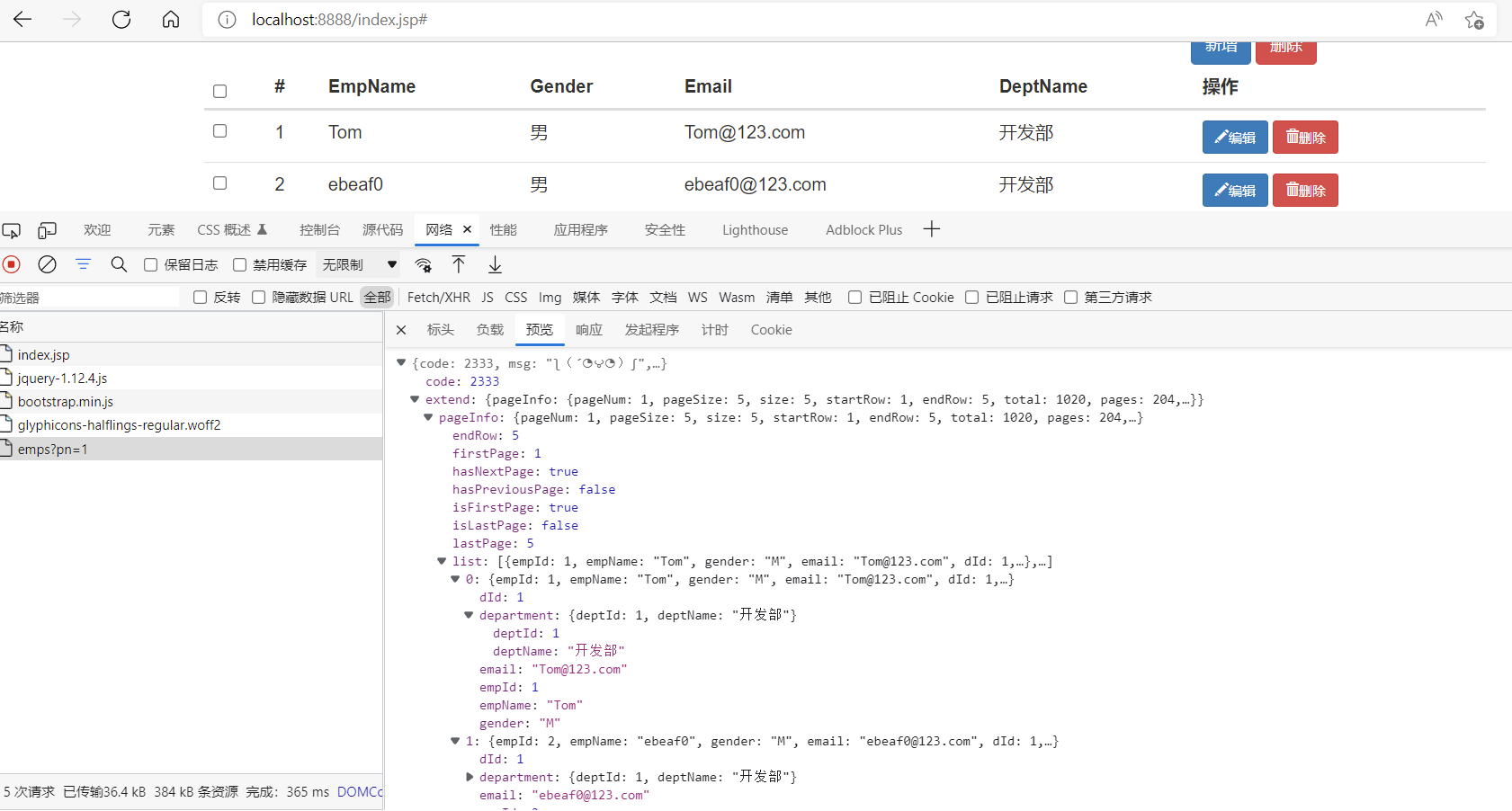Select the emps?pn=1 request

[x=191, y=449]
